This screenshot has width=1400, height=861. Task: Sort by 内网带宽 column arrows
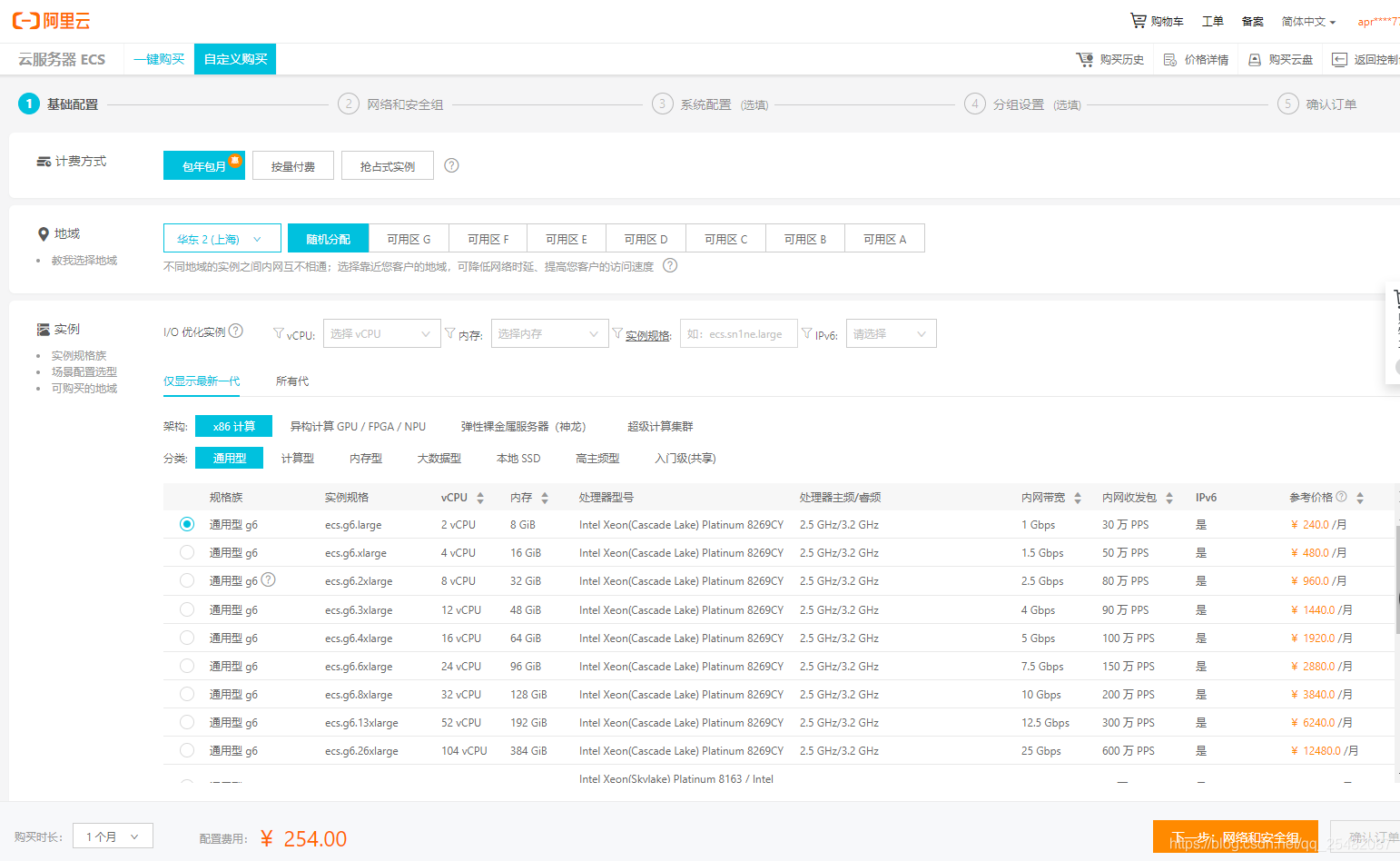coord(1078,498)
